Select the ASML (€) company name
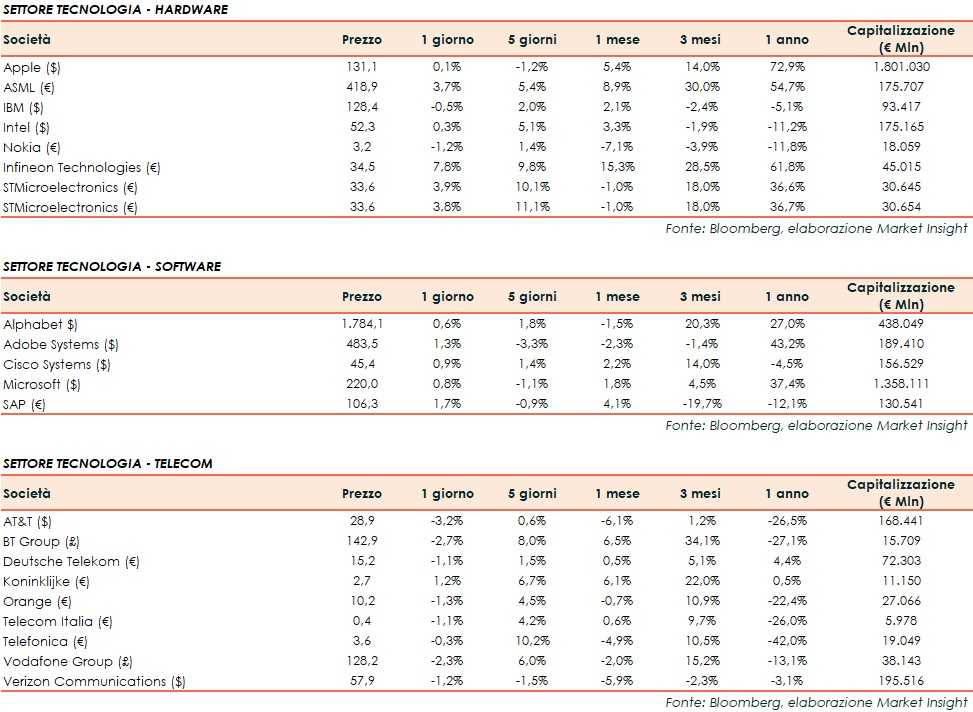Image resolution: width=973 pixels, height=712 pixels. click(31, 87)
